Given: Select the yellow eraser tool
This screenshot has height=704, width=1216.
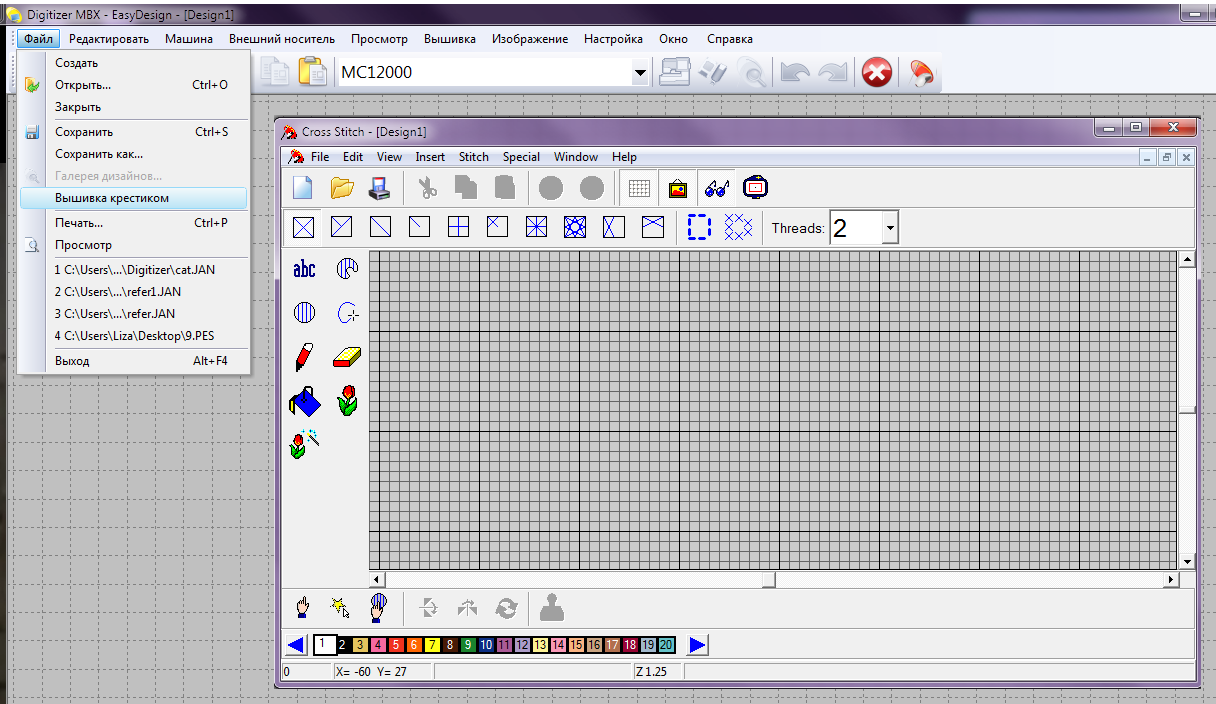Looking at the screenshot, I should click(x=347, y=357).
